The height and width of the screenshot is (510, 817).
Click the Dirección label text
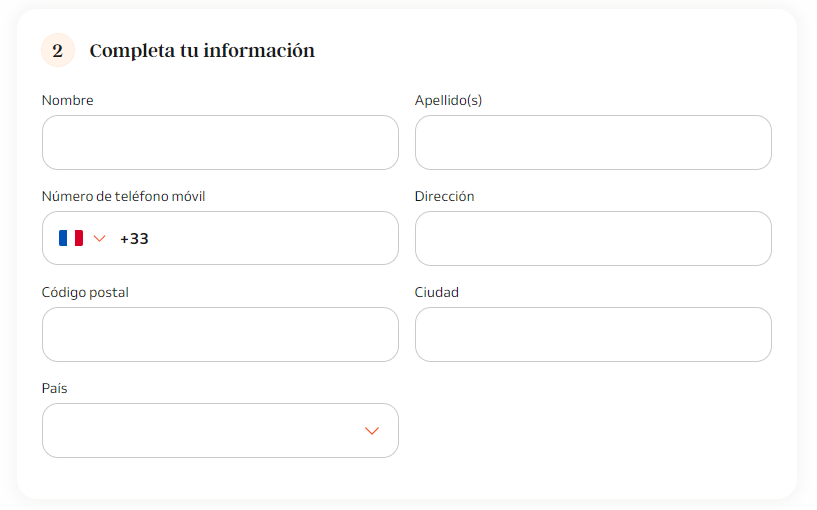pyautogui.click(x=444, y=196)
